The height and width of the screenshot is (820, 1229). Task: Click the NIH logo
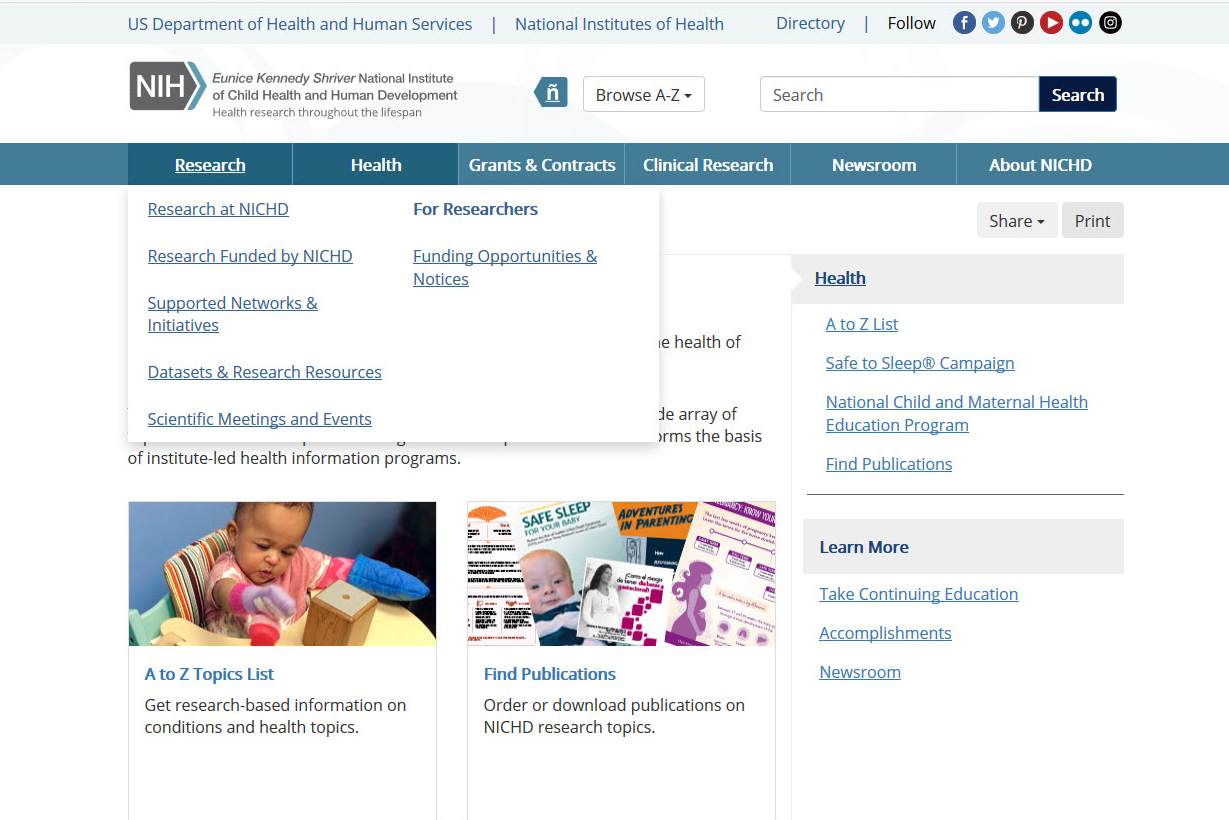tap(166, 86)
